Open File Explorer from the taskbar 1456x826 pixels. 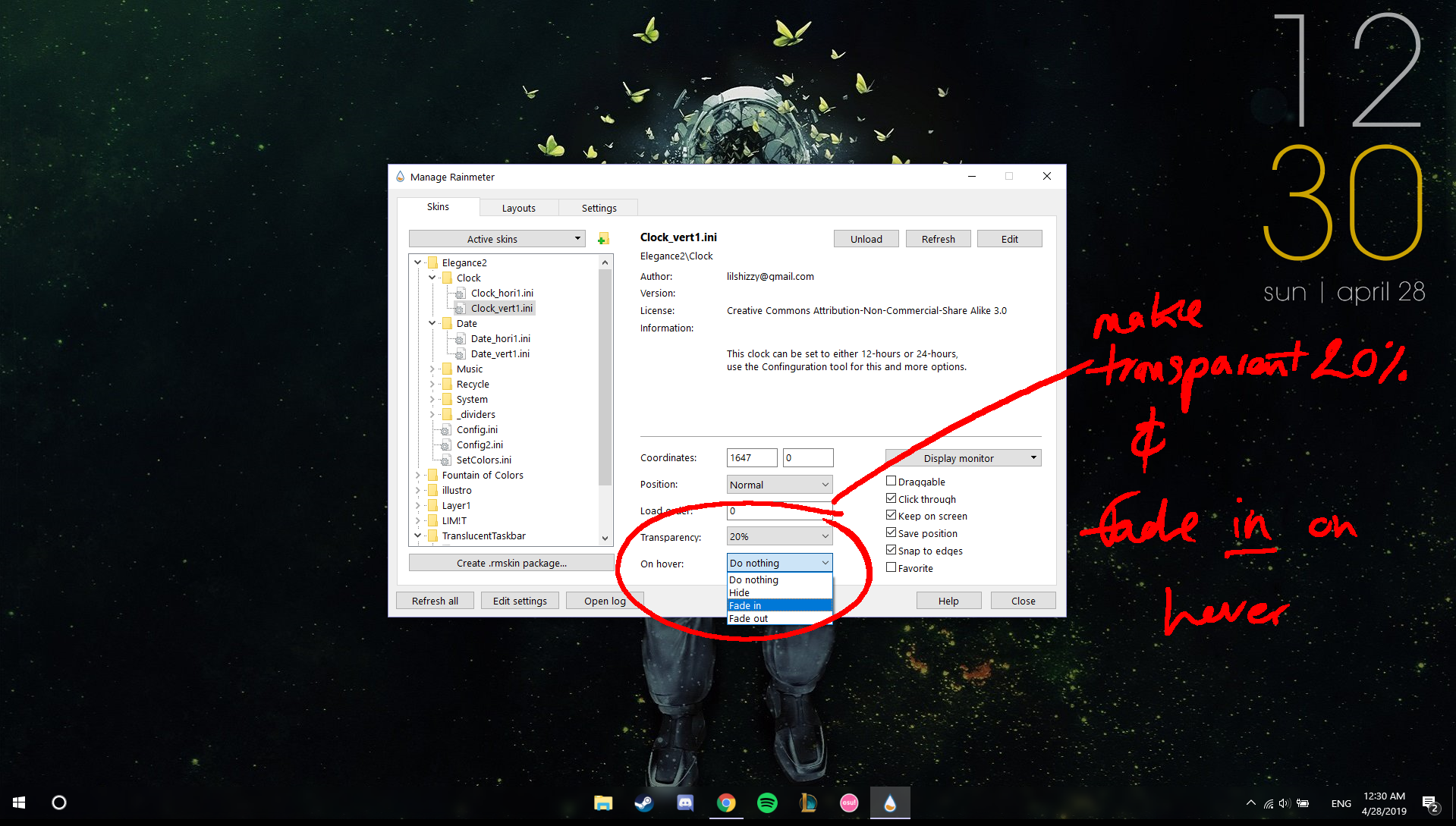[x=603, y=802]
